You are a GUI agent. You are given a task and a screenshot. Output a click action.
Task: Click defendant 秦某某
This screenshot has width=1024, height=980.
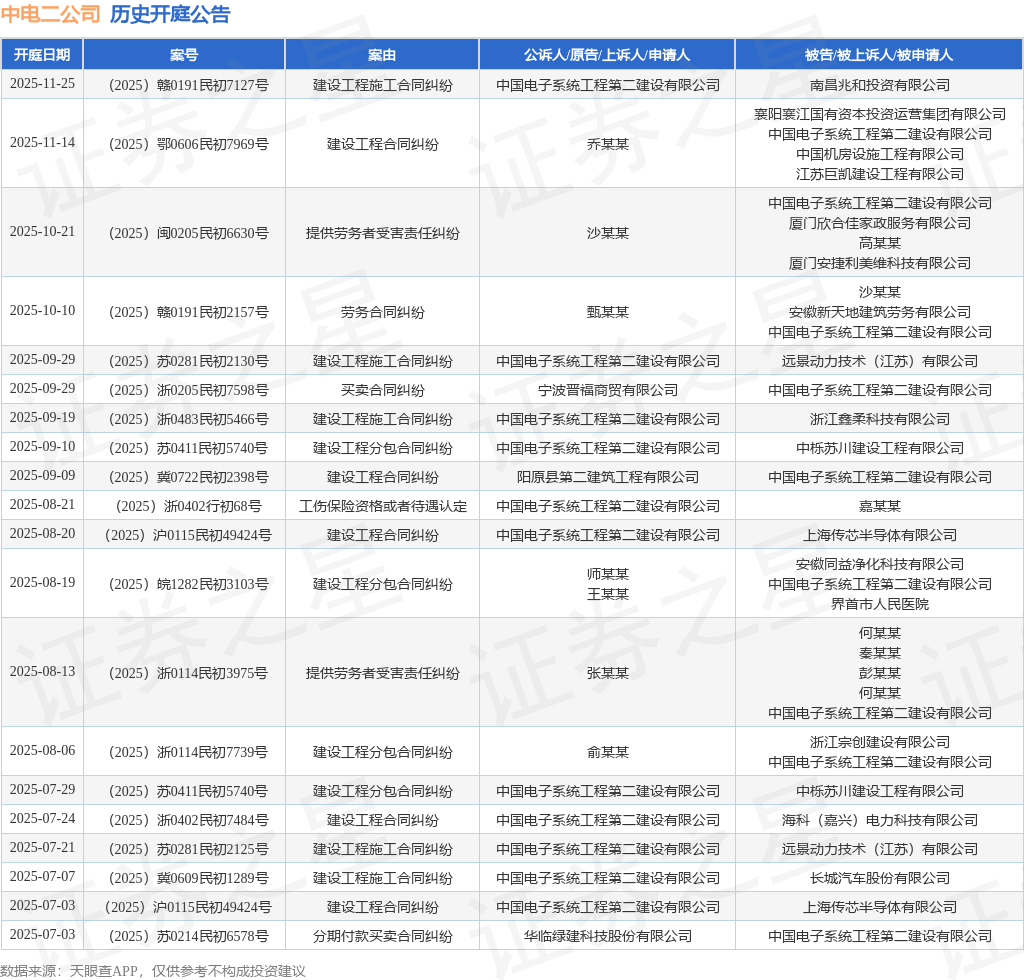pyautogui.click(x=880, y=653)
